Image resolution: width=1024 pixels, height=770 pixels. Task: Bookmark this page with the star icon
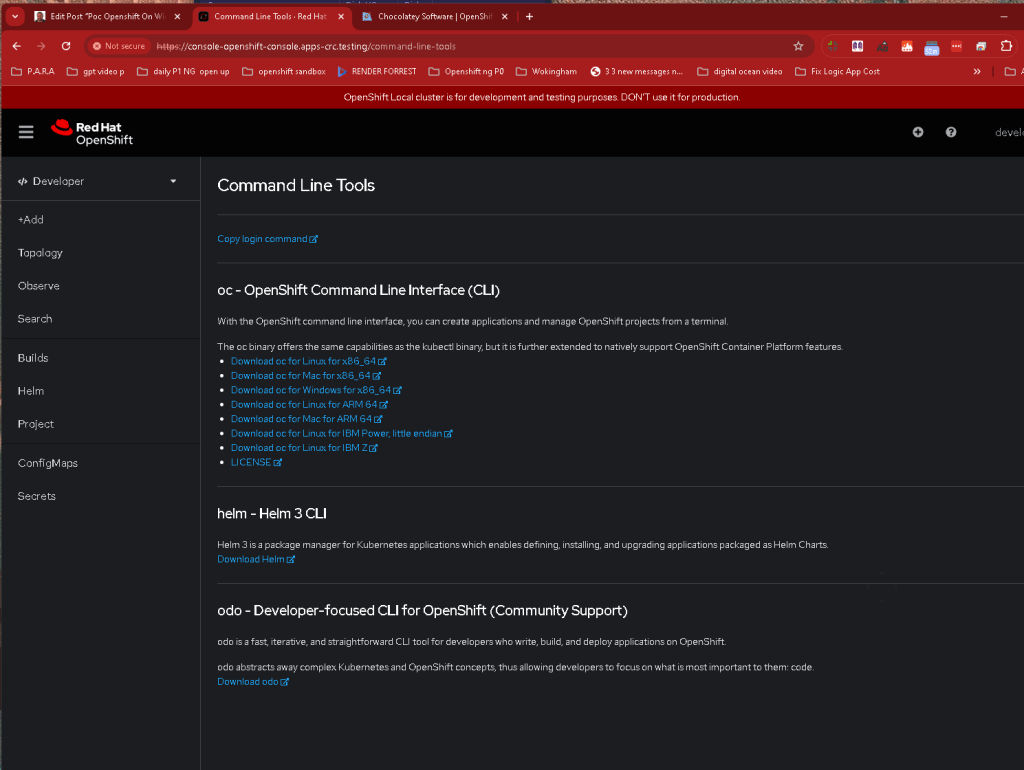798,46
